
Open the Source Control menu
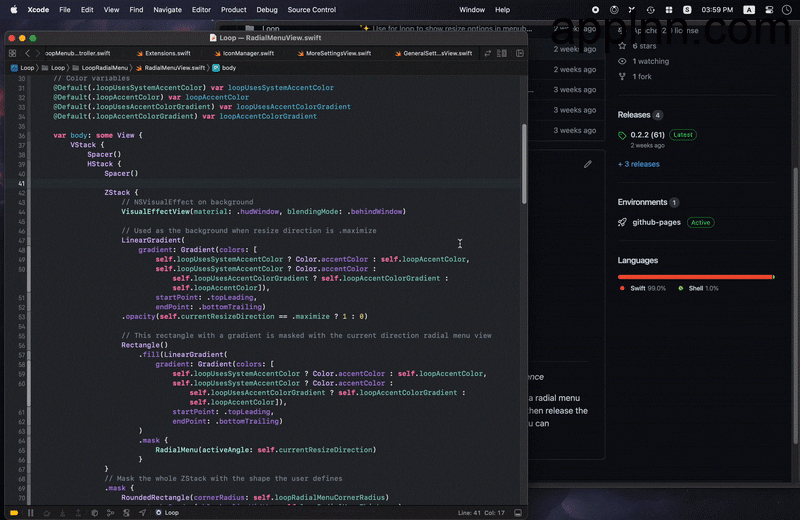[312, 10]
